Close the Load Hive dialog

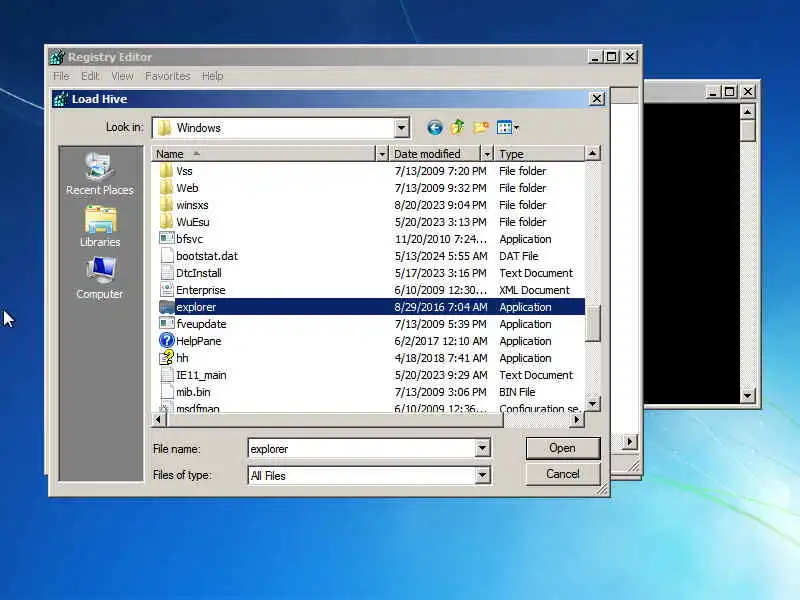pos(596,98)
